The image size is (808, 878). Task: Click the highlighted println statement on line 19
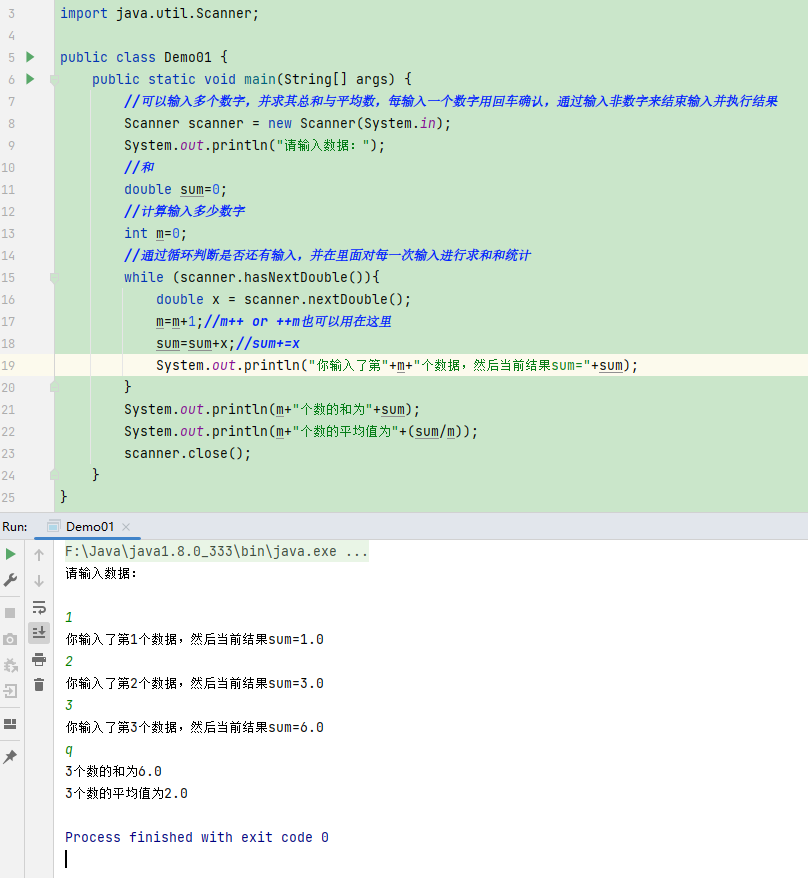396,365
